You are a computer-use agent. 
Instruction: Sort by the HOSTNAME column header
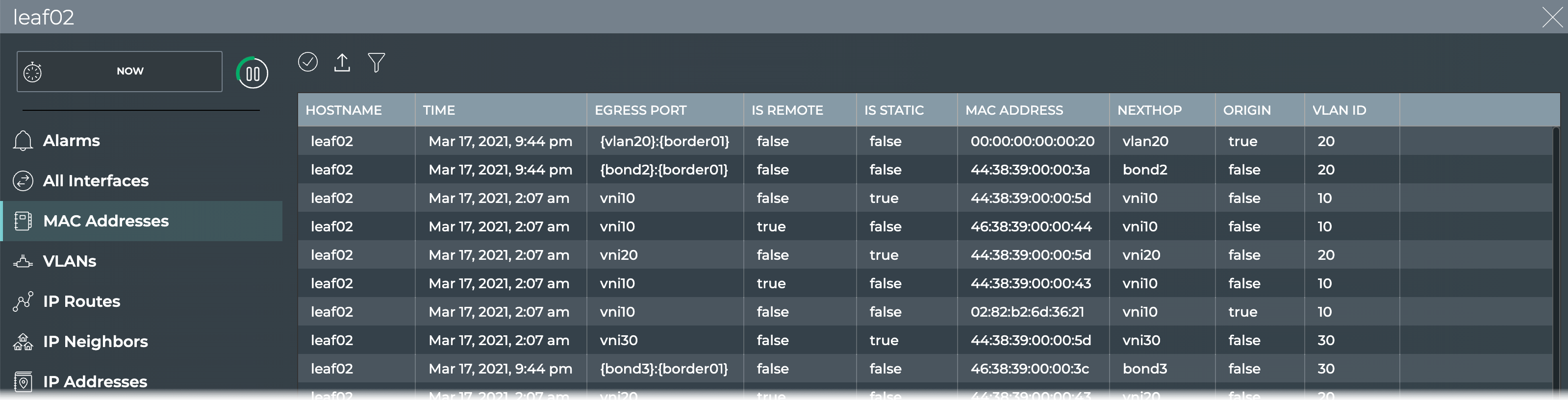[343, 110]
